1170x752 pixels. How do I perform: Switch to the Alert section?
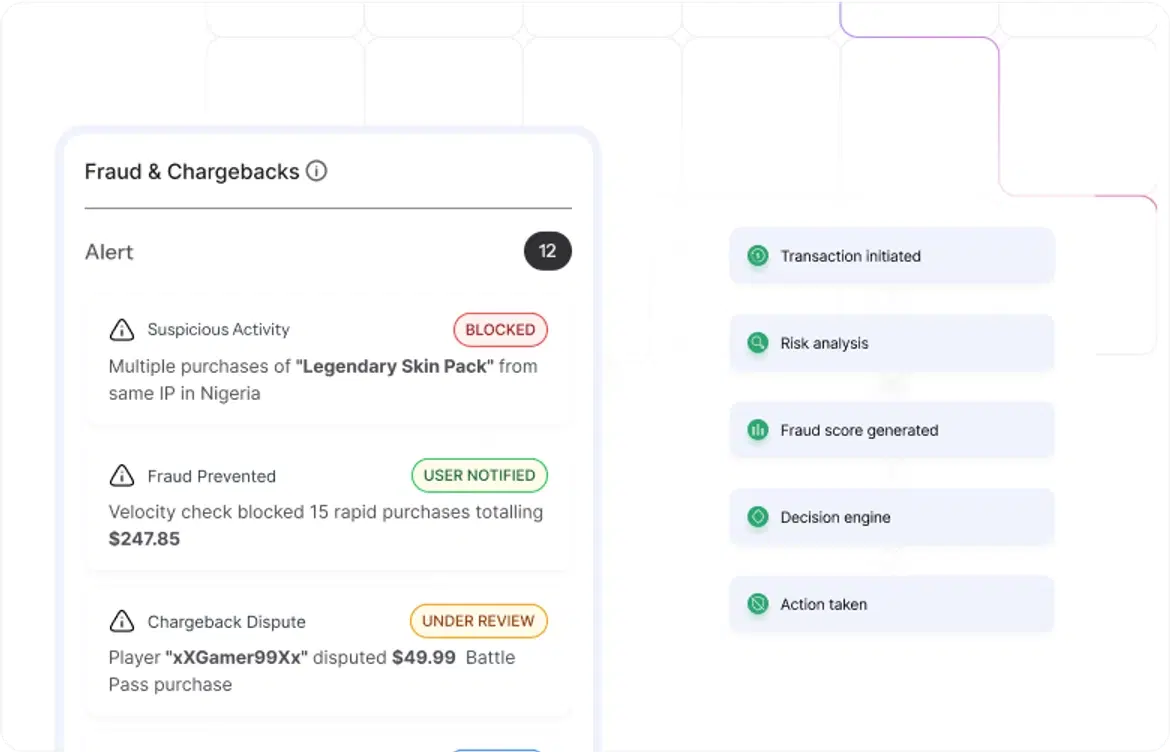(109, 252)
